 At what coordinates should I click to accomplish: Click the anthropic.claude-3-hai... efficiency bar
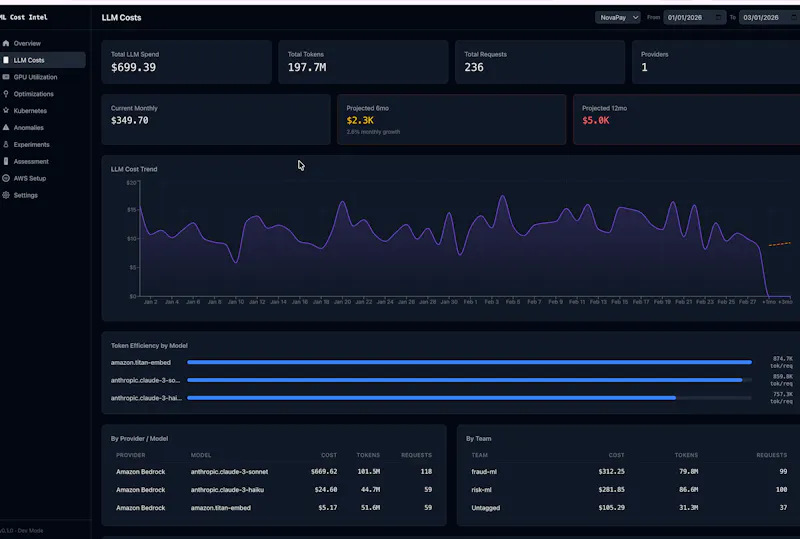click(469, 398)
